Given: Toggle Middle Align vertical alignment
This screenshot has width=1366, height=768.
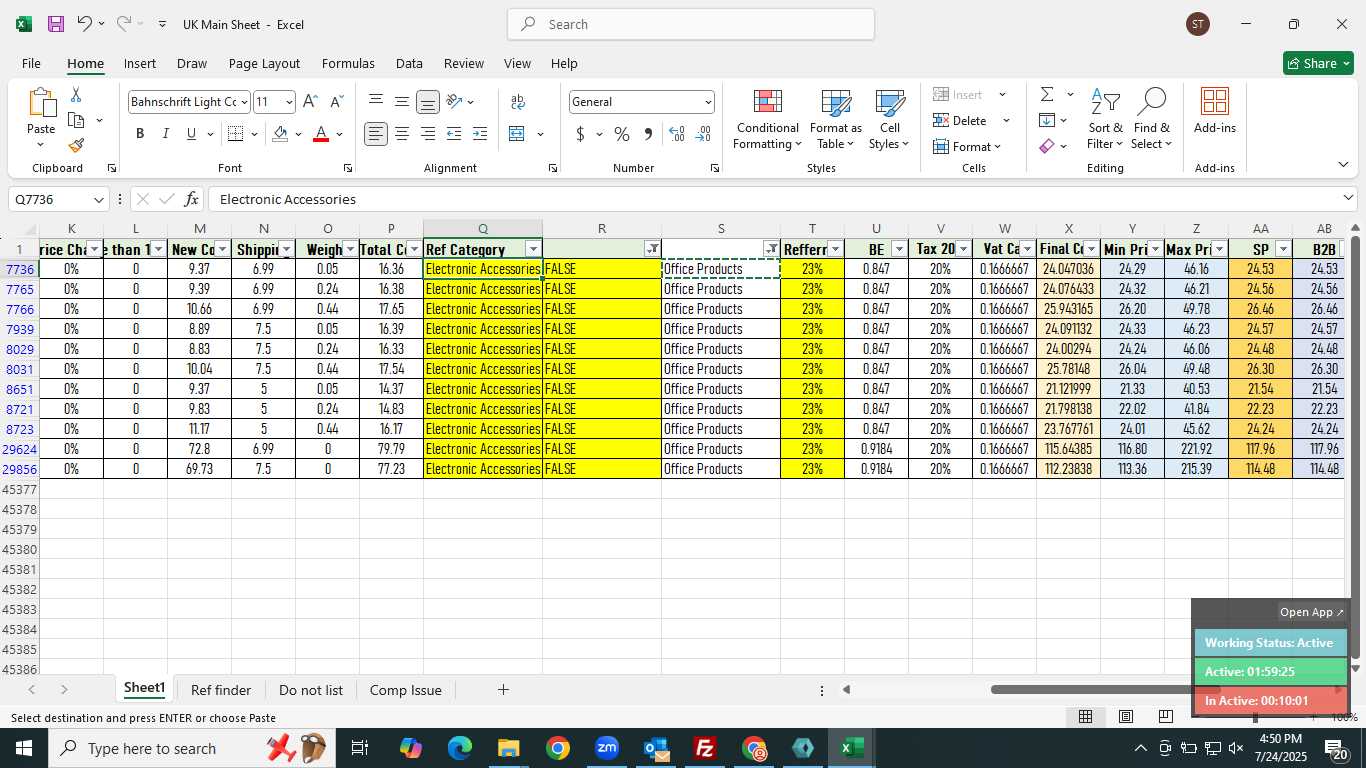Looking at the screenshot, I should click(x=402, y=101).
